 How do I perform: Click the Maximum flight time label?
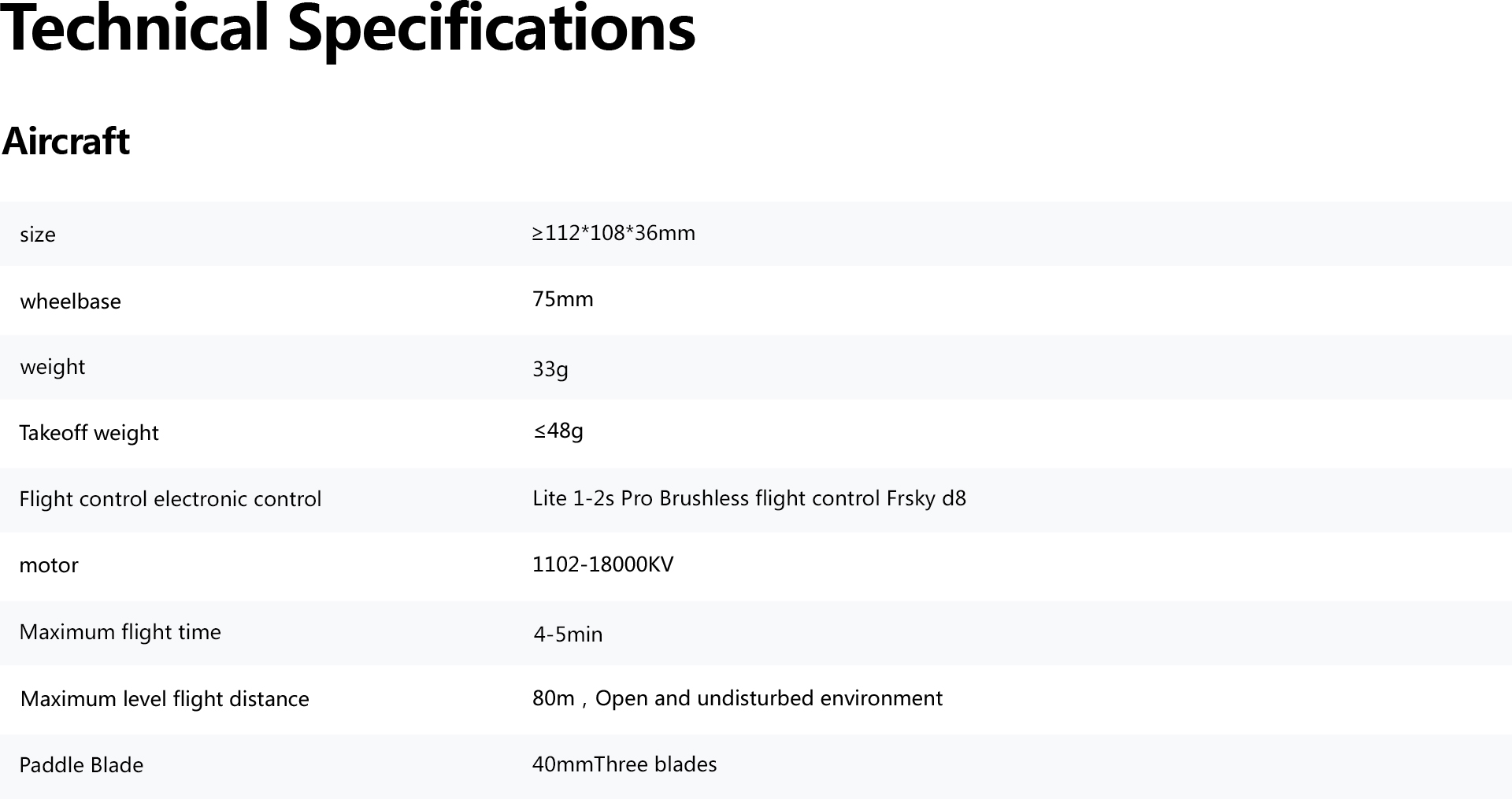(120, 632)
